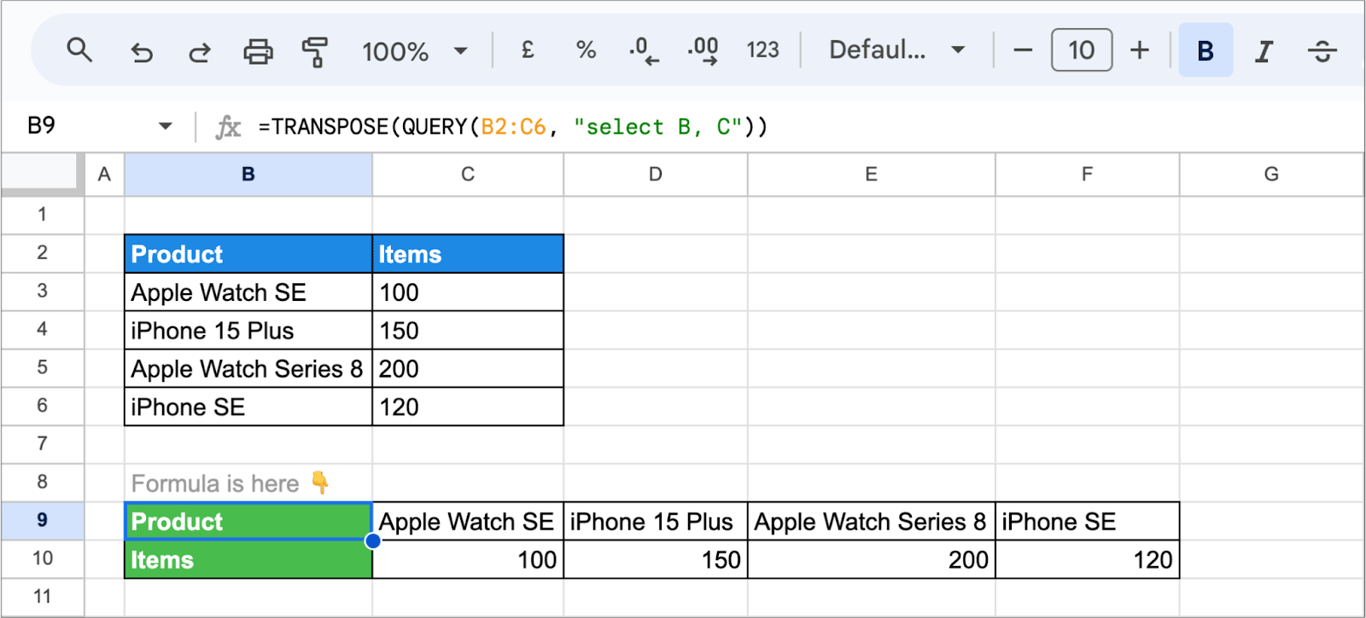Select row 6 header
Viewport: 1366px width, 618px height.
pyautogui.click(x=42, y=406)
